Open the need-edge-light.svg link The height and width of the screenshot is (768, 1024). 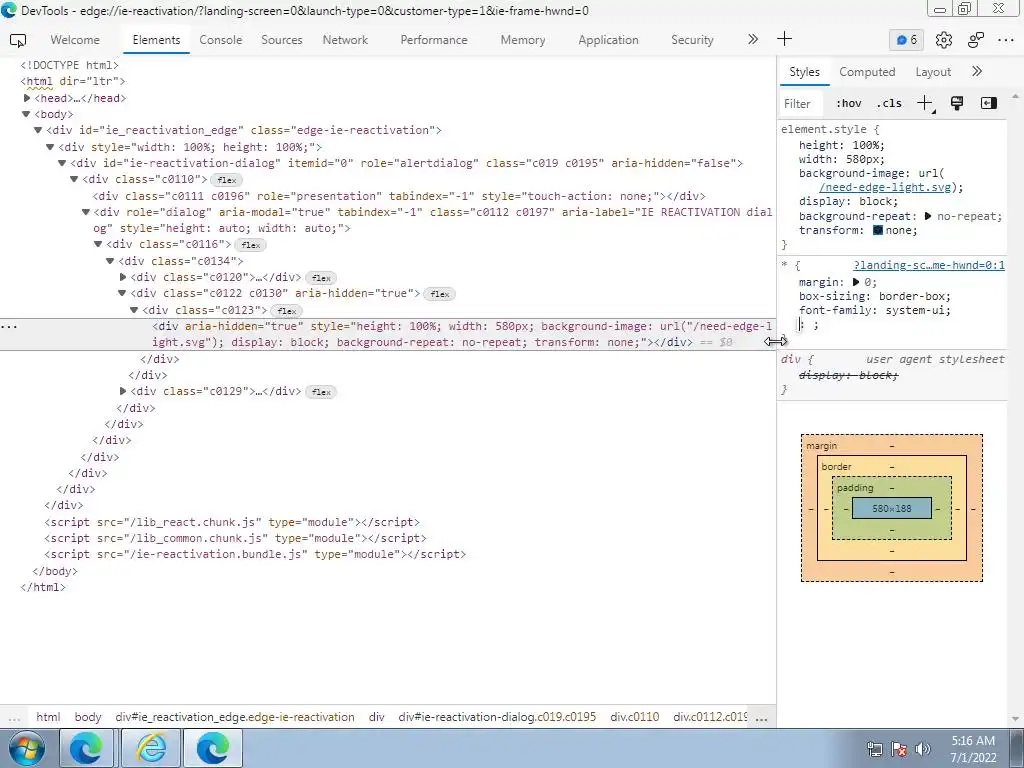[x=886, y=187]
